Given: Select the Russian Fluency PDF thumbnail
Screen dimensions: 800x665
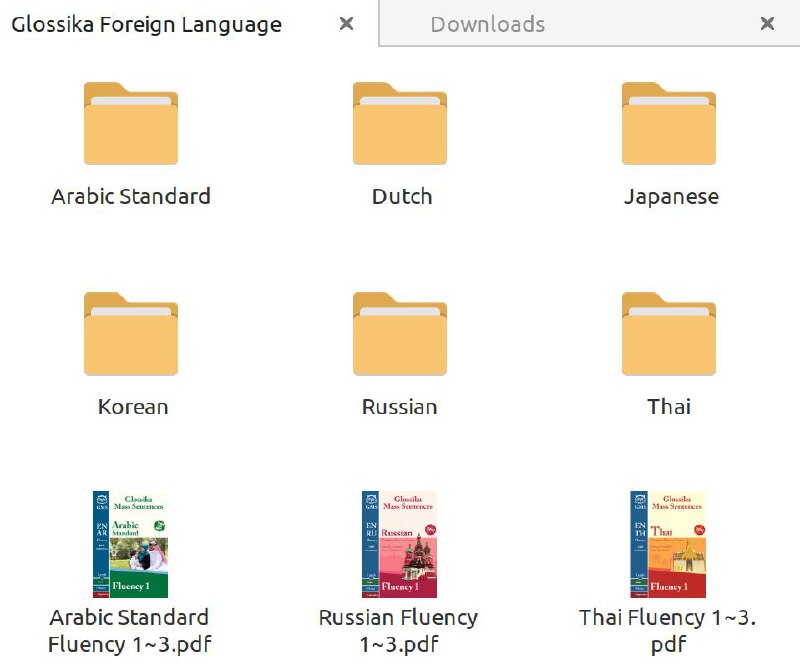Looking at the screenshot, I should [x=399, y=544].
